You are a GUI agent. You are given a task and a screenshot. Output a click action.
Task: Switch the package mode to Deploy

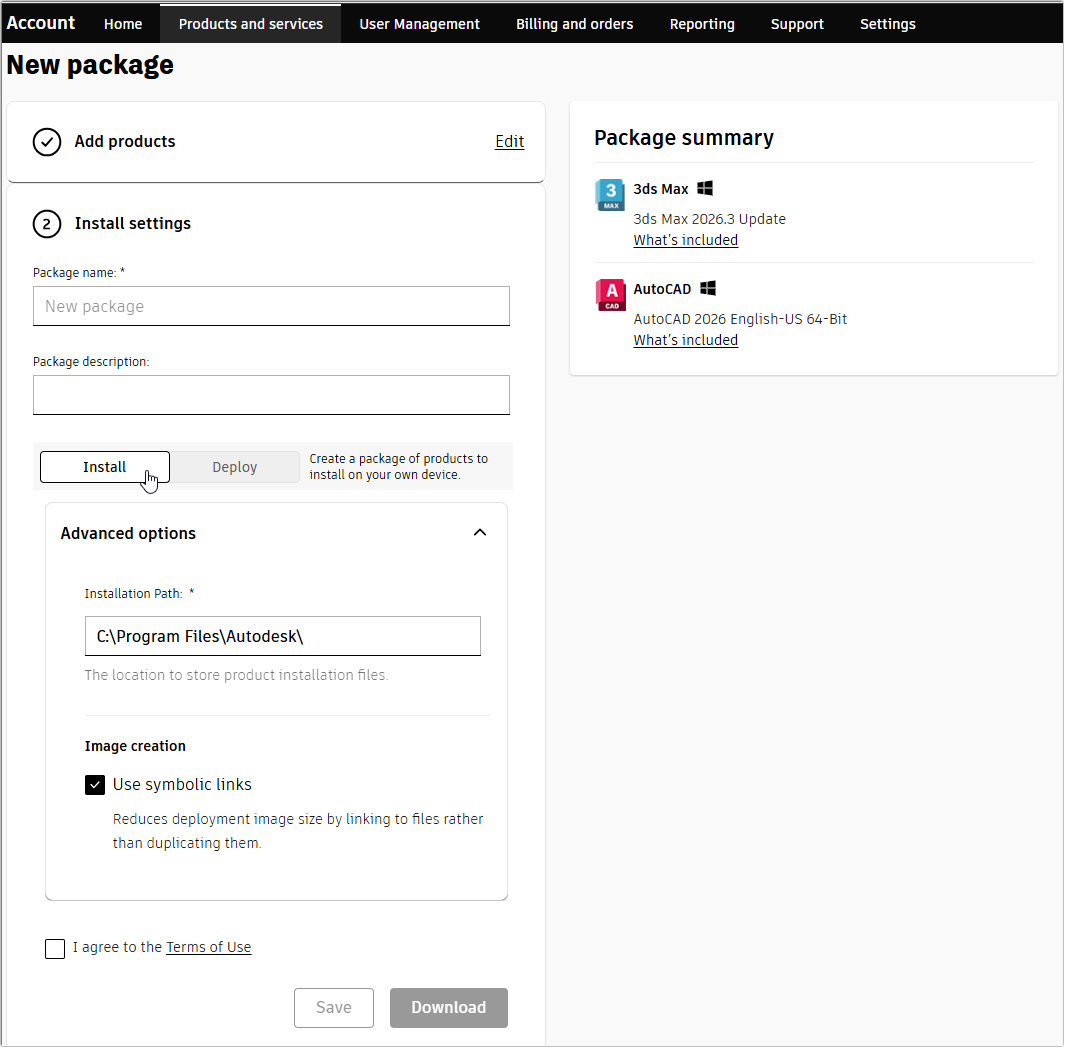coord(235,466)
